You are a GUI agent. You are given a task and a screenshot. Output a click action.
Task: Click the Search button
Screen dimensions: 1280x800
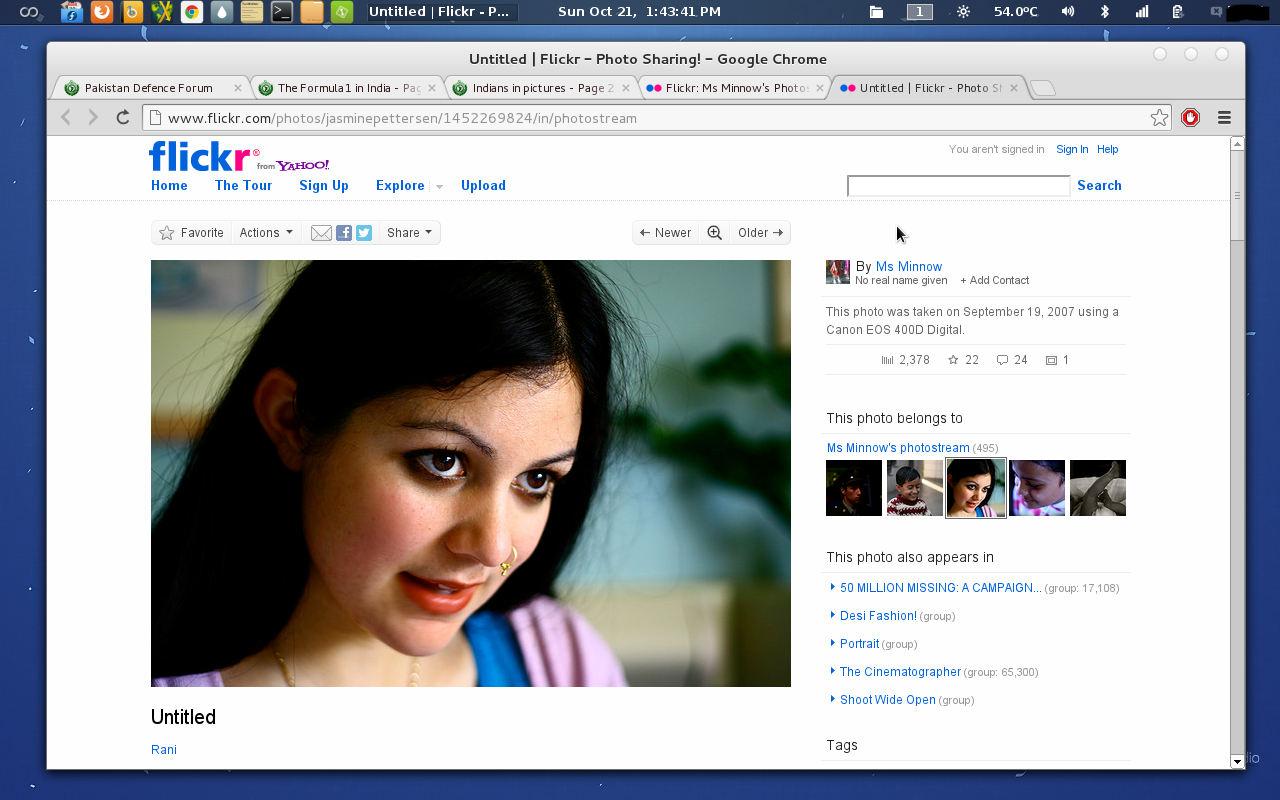(x=1099, y=185)
